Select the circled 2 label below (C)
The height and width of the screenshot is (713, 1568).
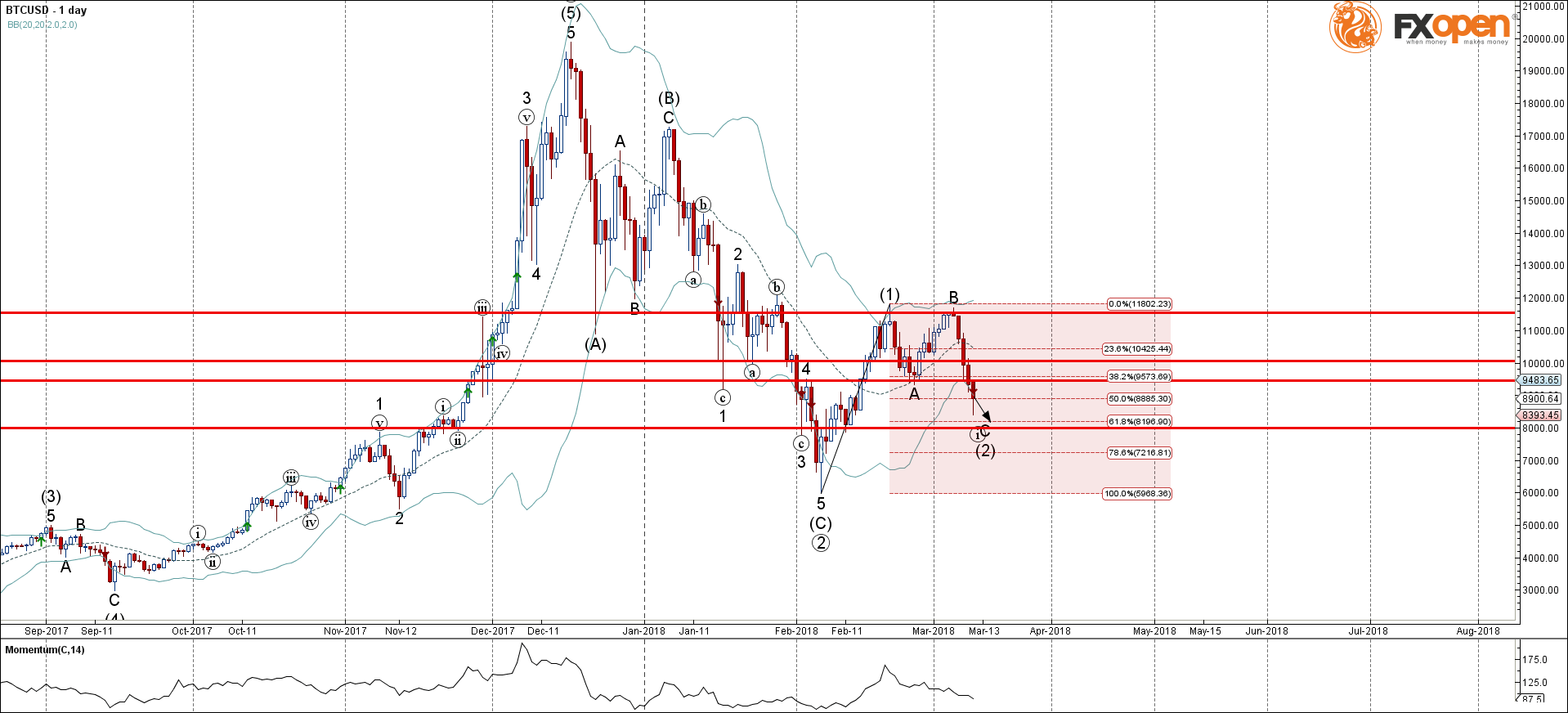coord(820,543)
